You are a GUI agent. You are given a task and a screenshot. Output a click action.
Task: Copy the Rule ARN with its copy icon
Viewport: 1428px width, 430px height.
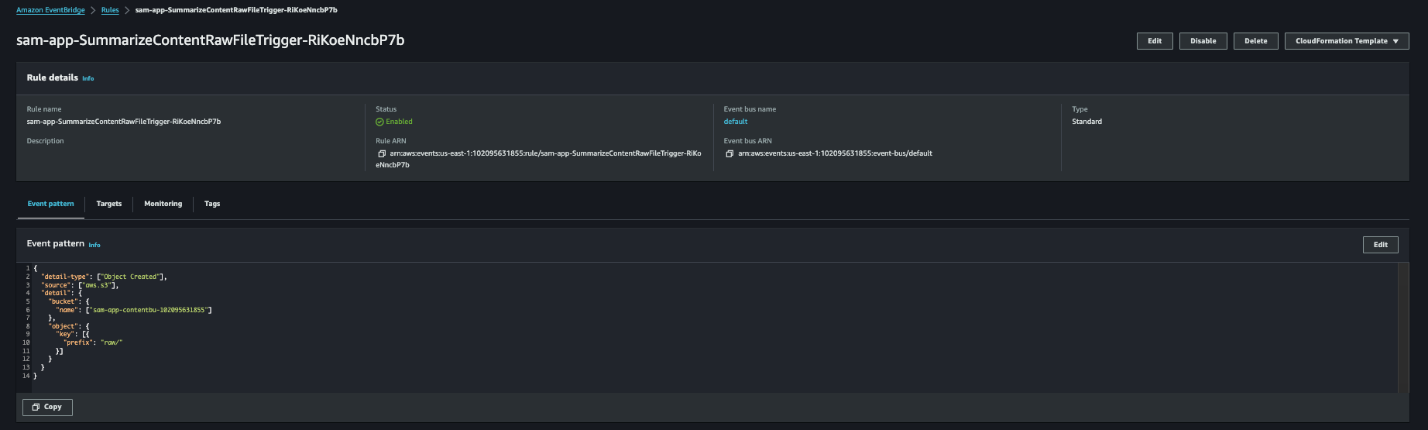pyautogui.click(x=380, y=154)
